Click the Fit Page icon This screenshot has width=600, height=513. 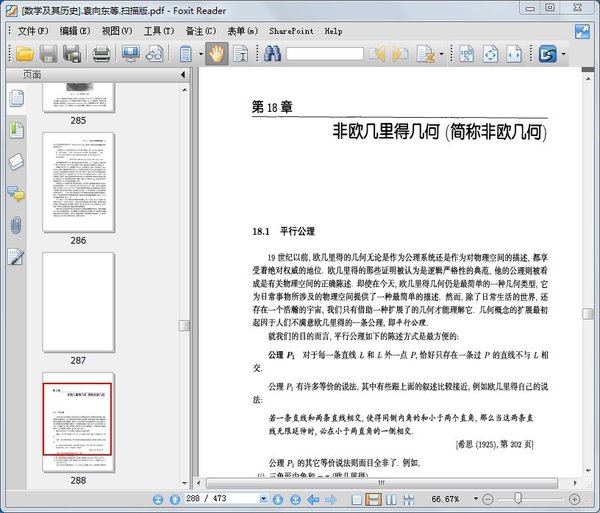pos(491,54)
